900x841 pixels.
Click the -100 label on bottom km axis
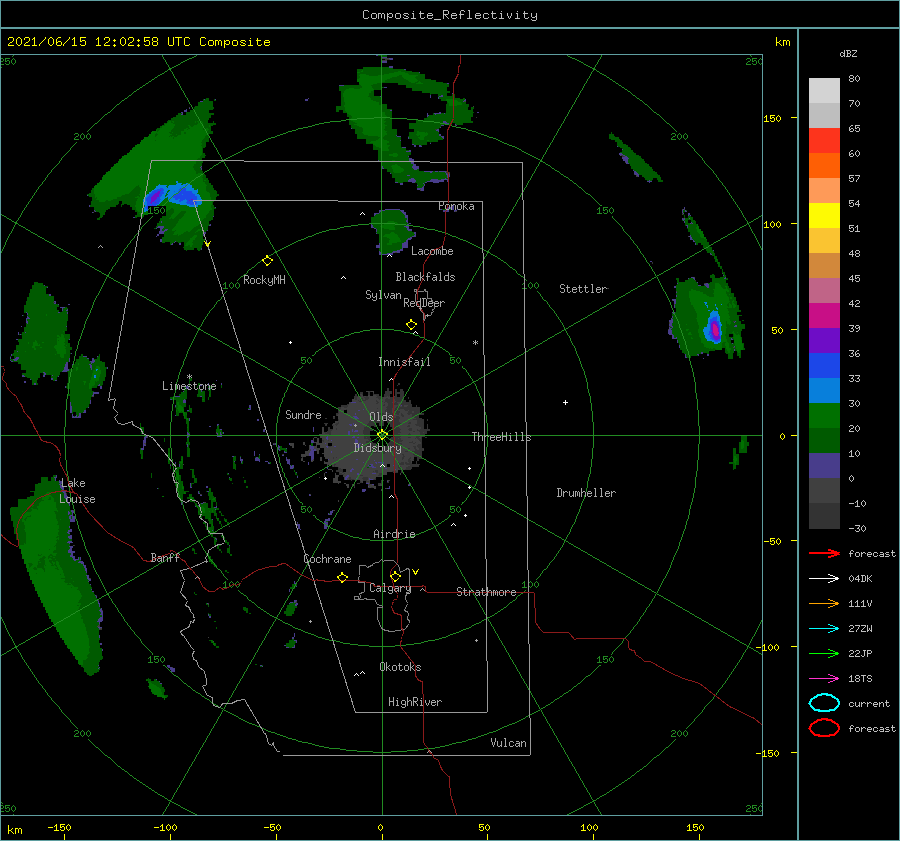click(x=165, y=828)
